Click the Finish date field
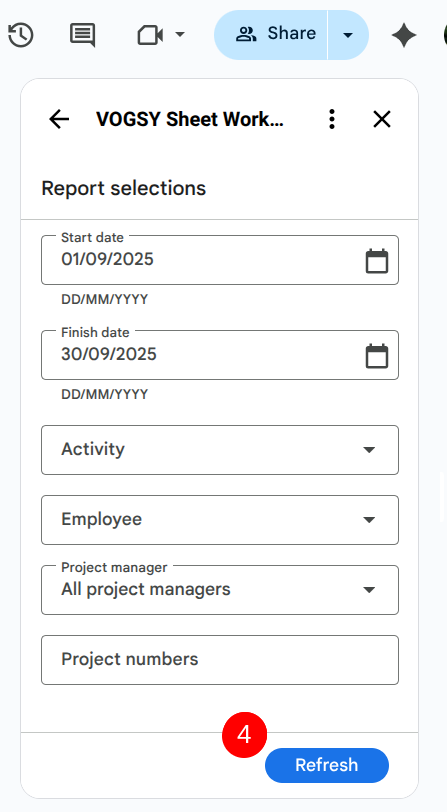Image resolution: width=447 pixels, height=812 pixels. tap(220, 355)
